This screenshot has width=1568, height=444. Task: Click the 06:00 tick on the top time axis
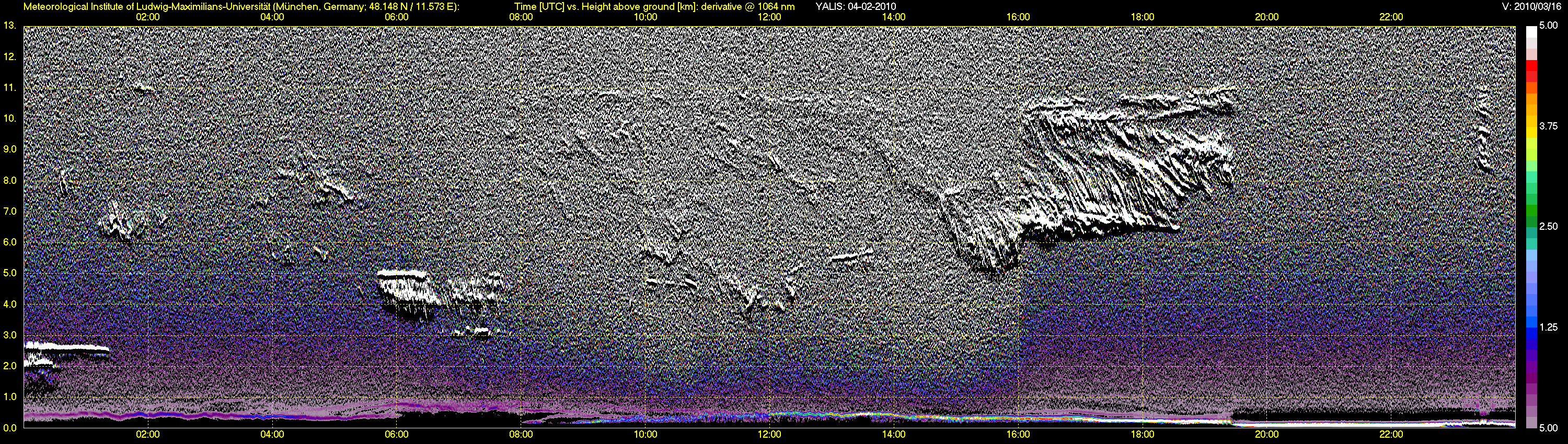[x=397, y=17]
